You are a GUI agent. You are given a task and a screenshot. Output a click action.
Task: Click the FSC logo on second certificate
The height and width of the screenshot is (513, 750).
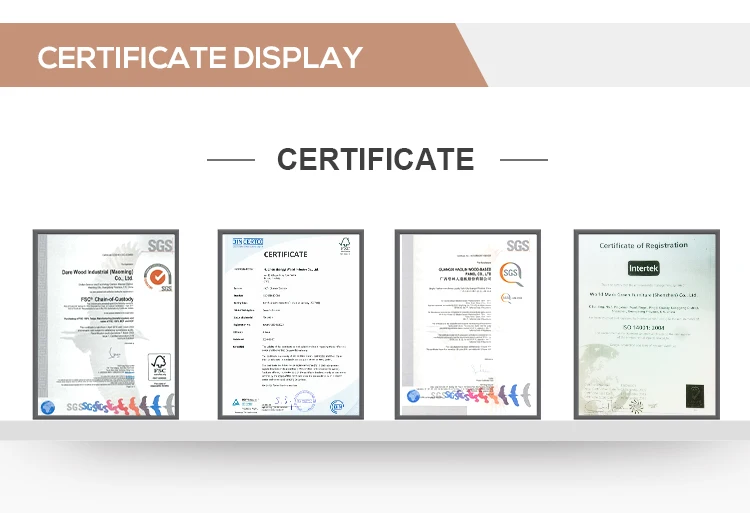pyautogui.click(x=345, y=244)
